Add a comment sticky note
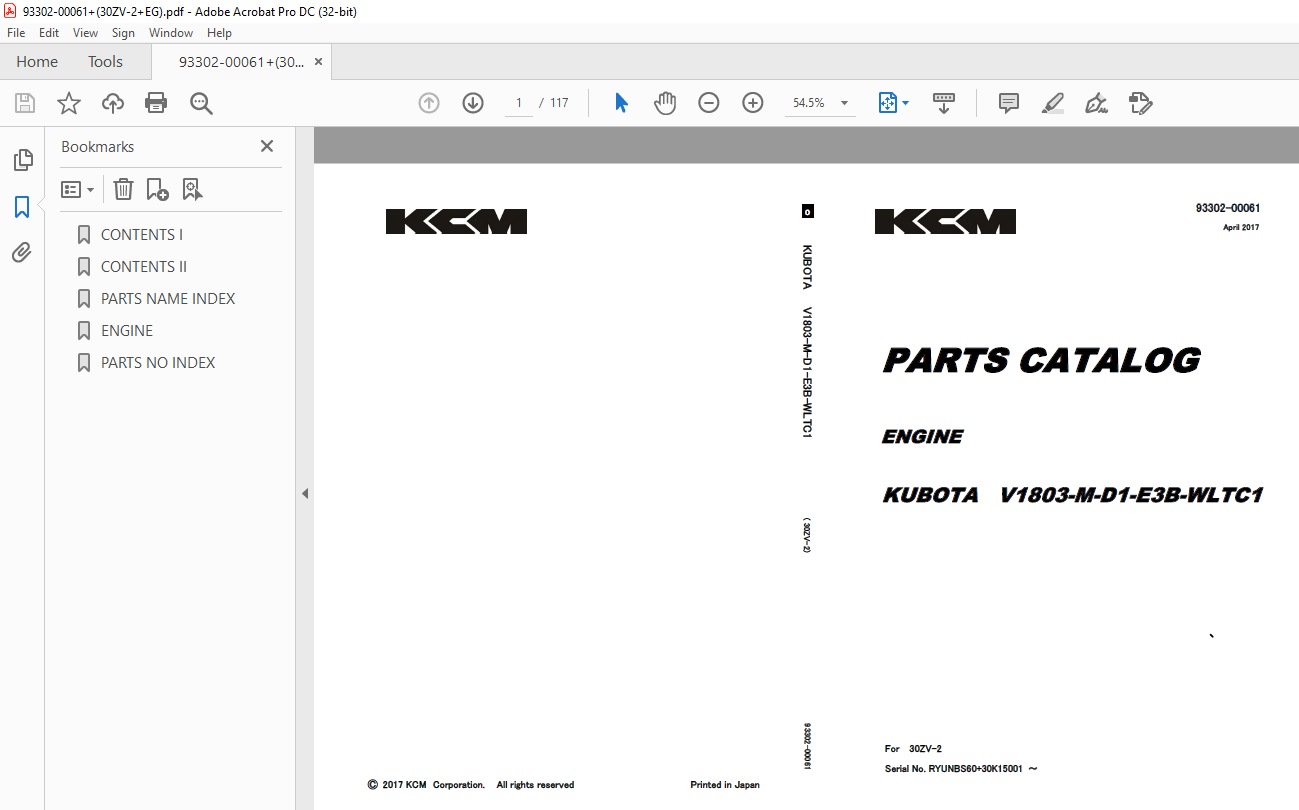Viewport: 1299px width, 810px height. pyautogui.click(x=1009, y=103)
